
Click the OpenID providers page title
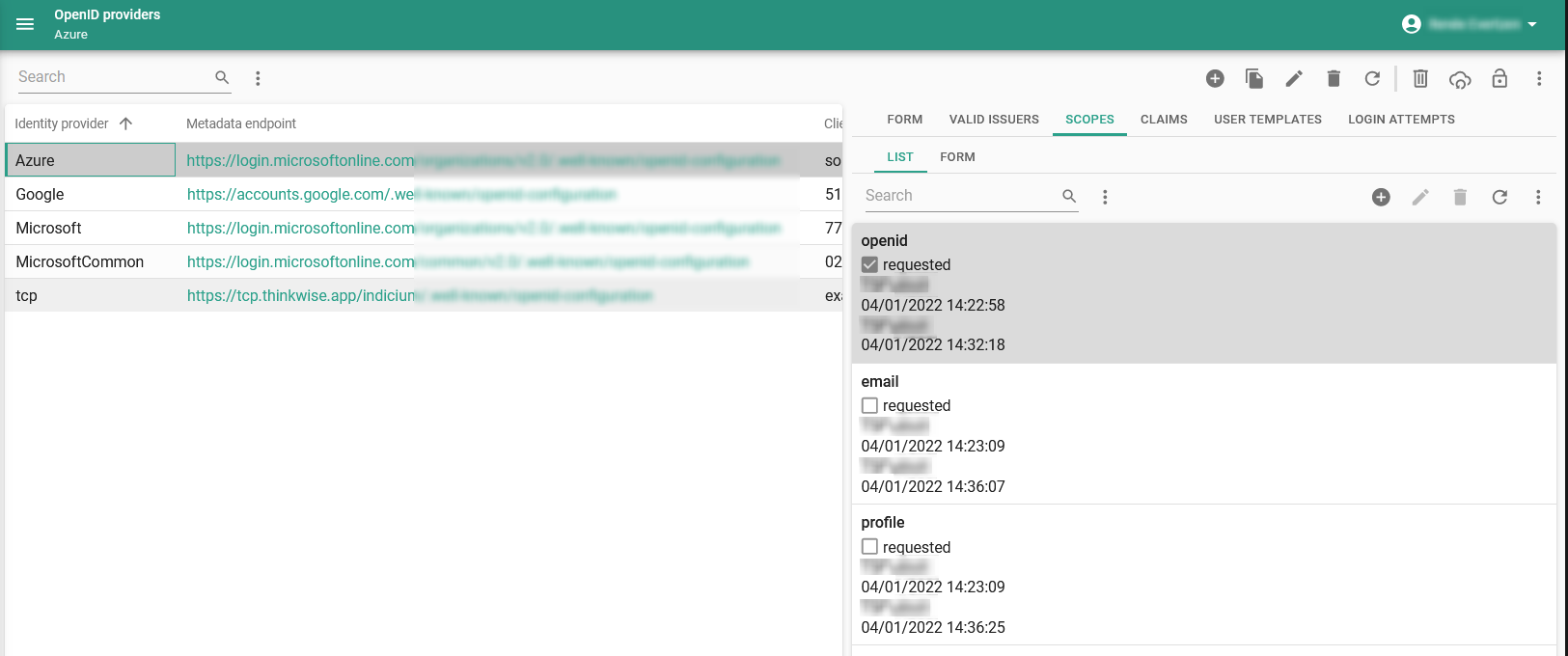point(107,14)
